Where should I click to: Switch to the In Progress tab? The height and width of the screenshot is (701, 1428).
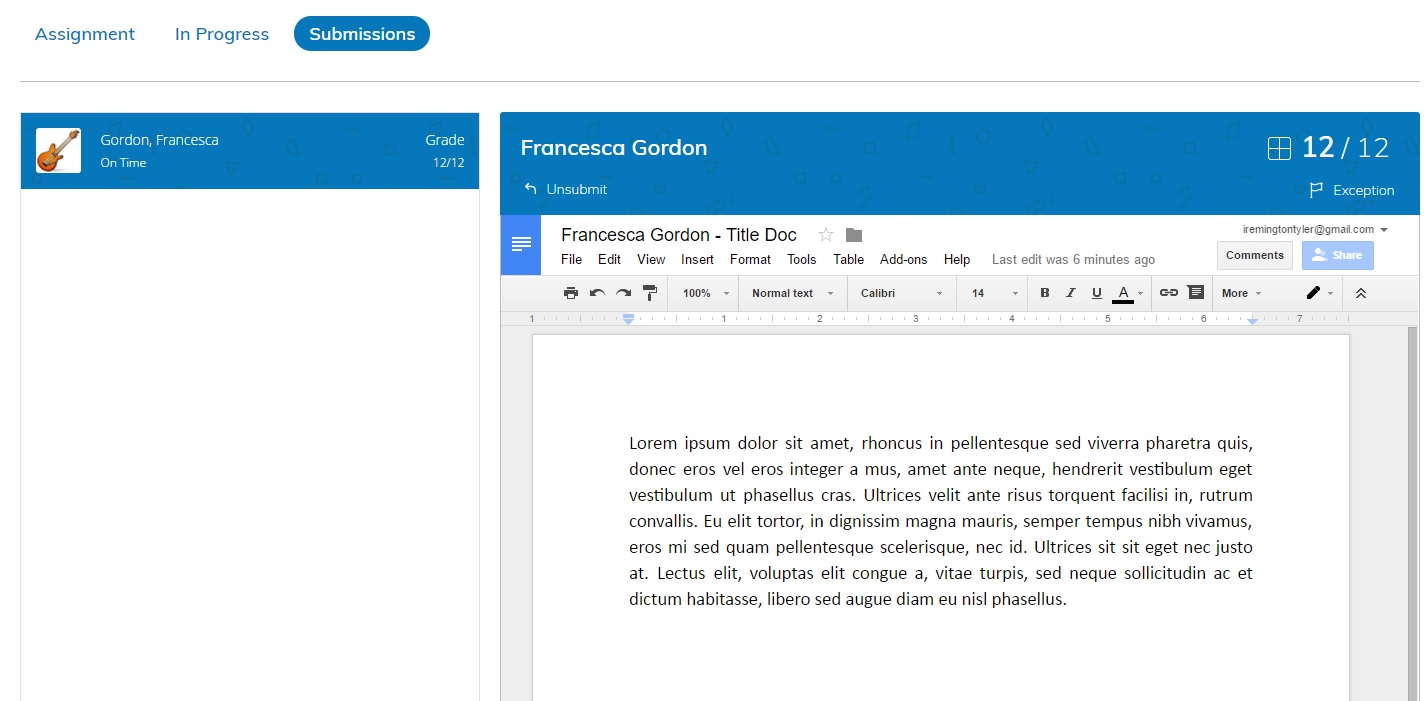(x=222, y=34)
